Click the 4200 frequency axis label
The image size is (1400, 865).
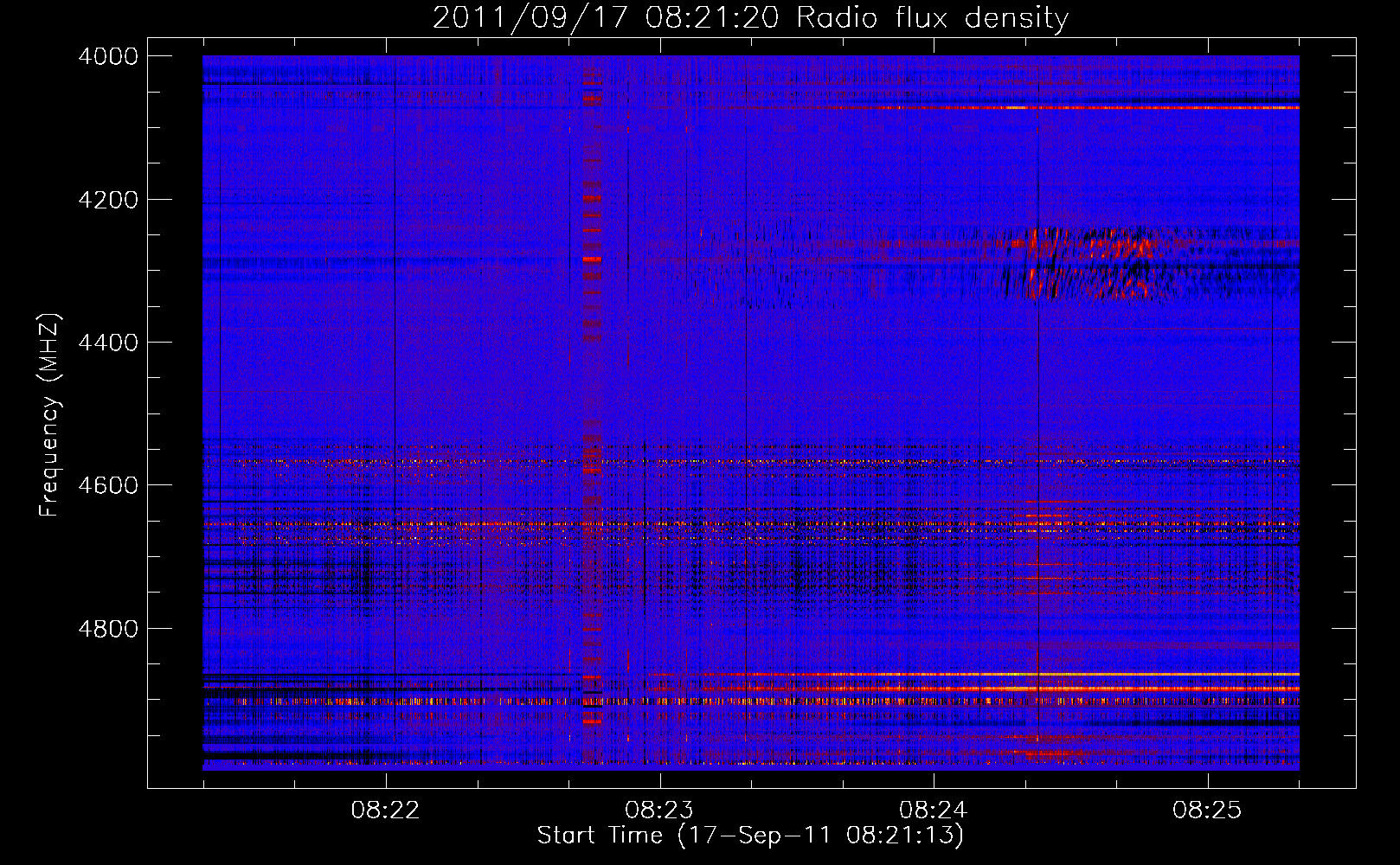pos(108,200)
